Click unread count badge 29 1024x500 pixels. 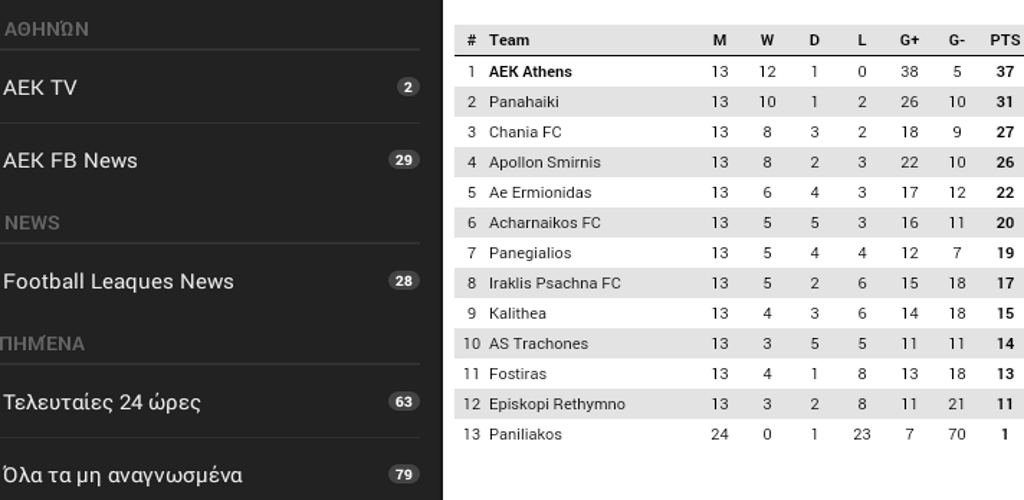coord(404,160)
